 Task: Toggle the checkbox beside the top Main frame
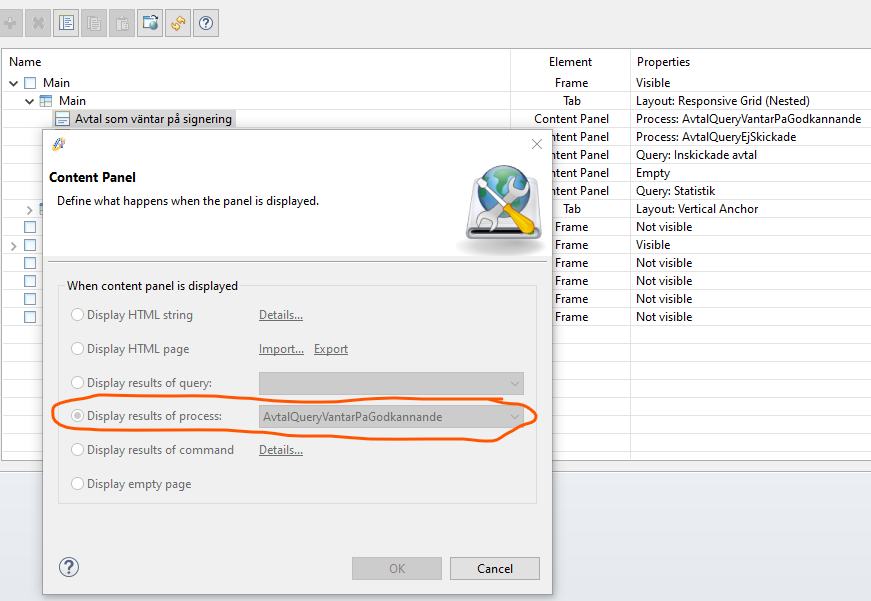coord(30,83)
